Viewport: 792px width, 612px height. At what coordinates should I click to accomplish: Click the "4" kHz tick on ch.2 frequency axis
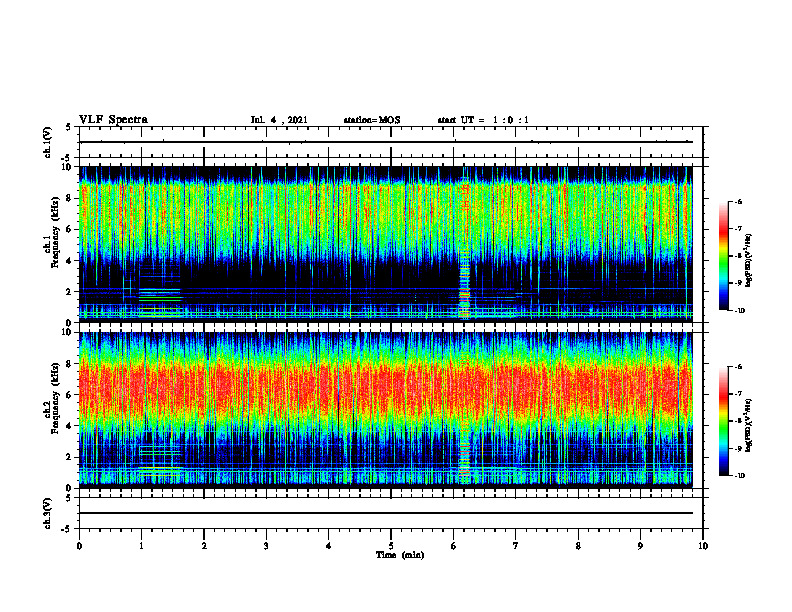pos(70,426)
